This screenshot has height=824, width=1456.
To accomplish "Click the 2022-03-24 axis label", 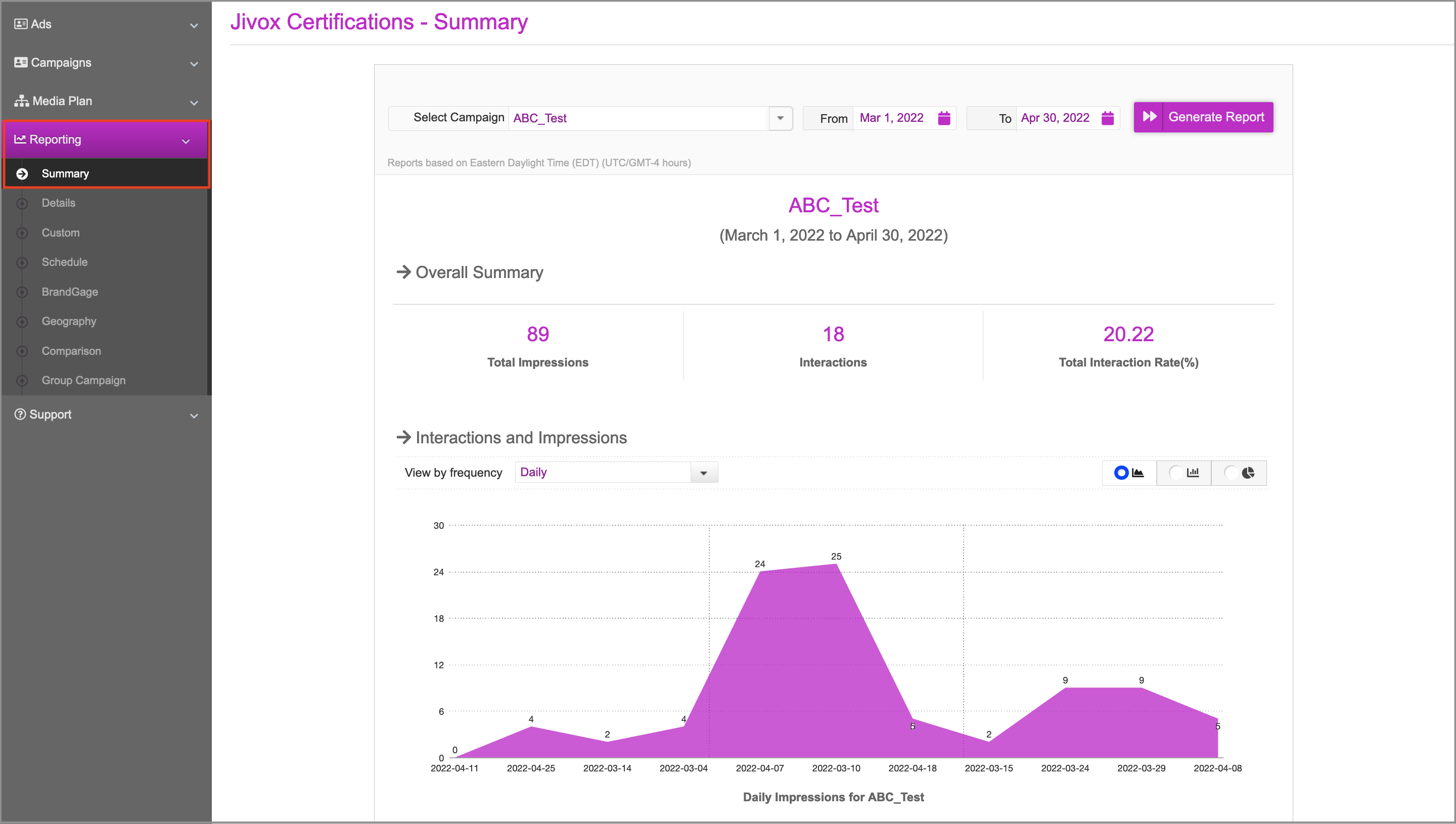I will (x=1065, y=768).
